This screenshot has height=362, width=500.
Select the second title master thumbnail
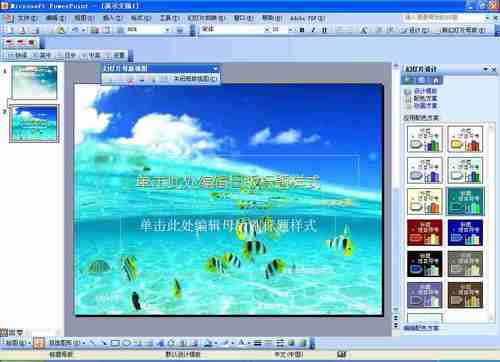(34, 123)
